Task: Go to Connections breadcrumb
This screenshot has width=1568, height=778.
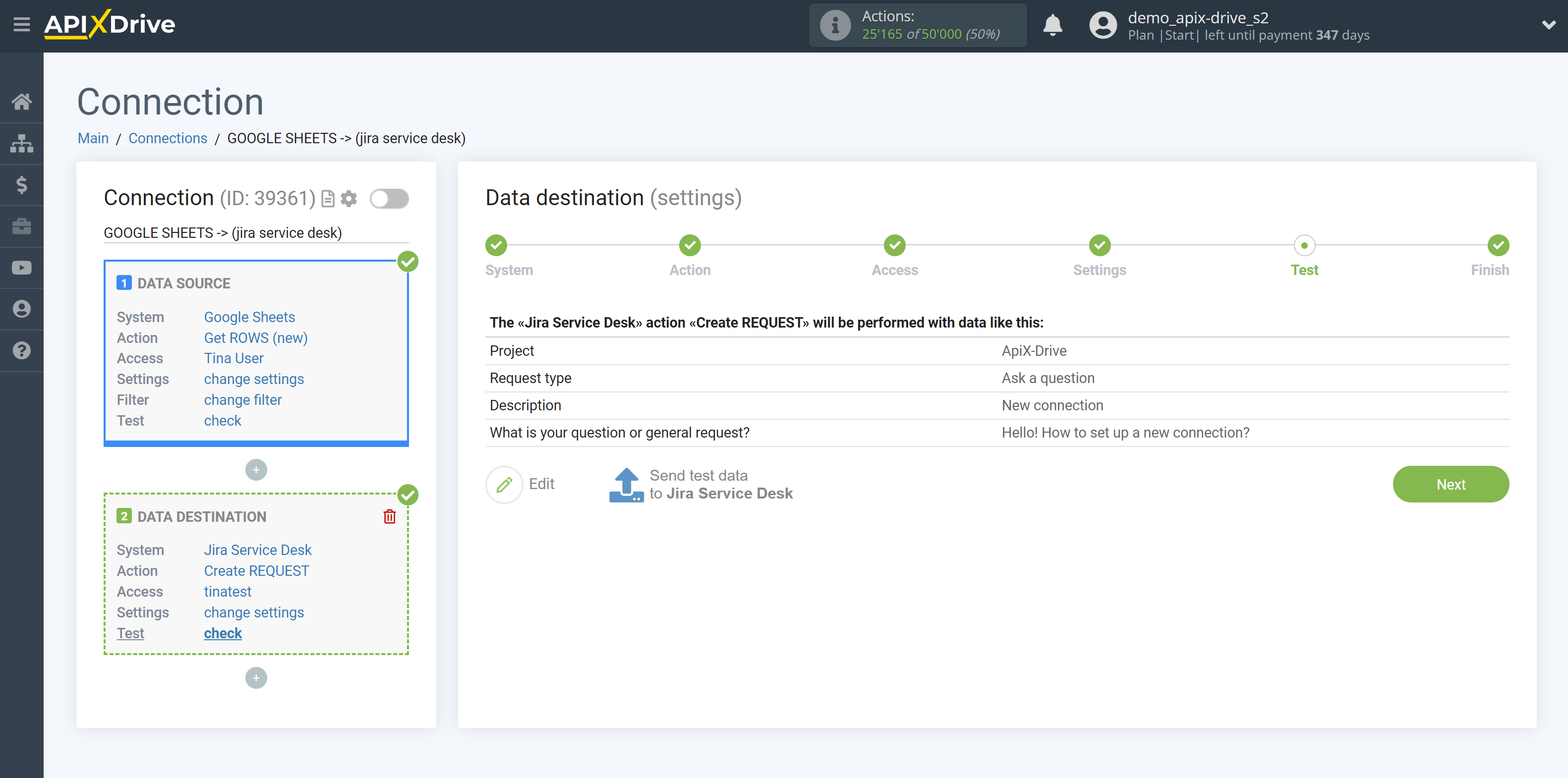Action: point(168,138)
